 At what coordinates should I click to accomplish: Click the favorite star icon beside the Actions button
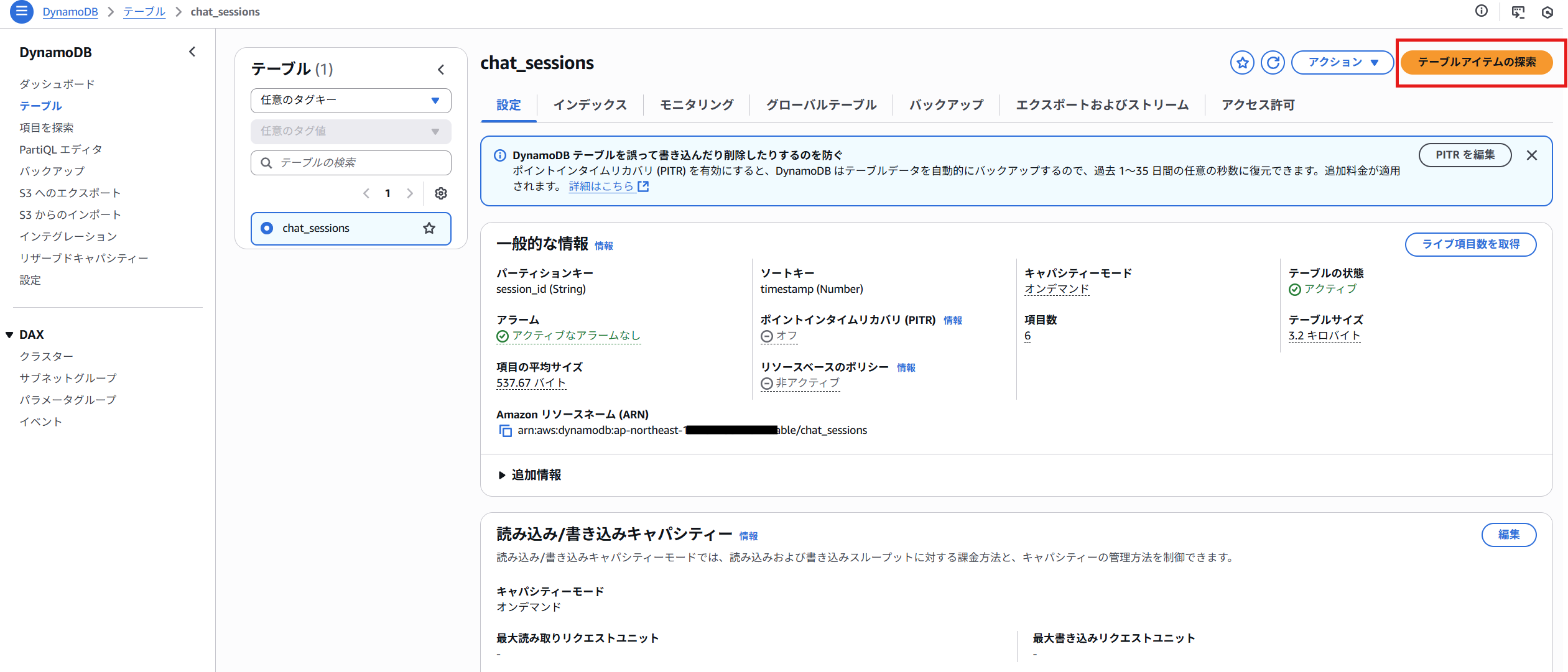[1242, 62]
